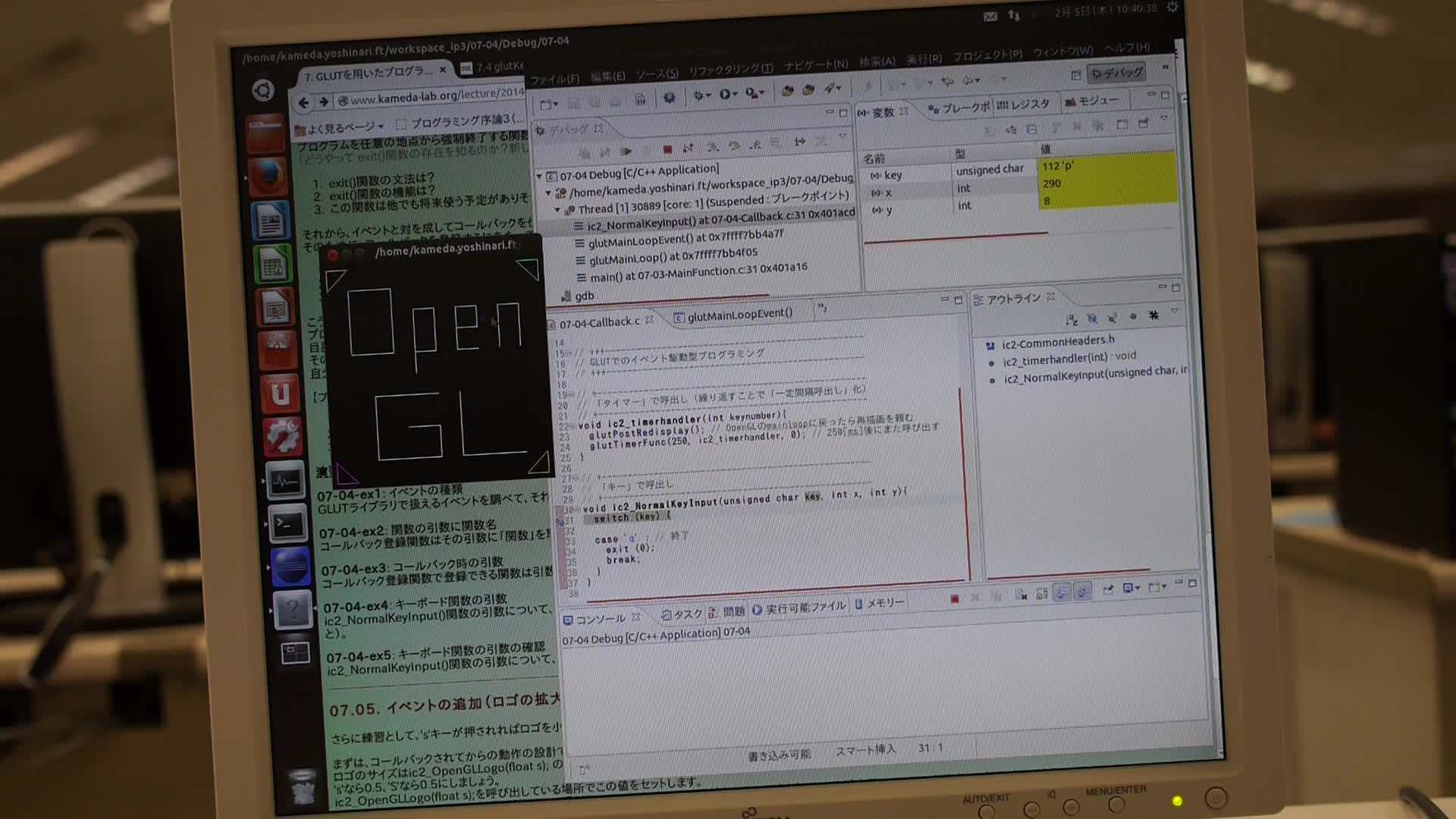Toggle Hide Fields icon in Outline toolbar
The width and height of the screenshot is (1456, 819).
(1092, 318)
